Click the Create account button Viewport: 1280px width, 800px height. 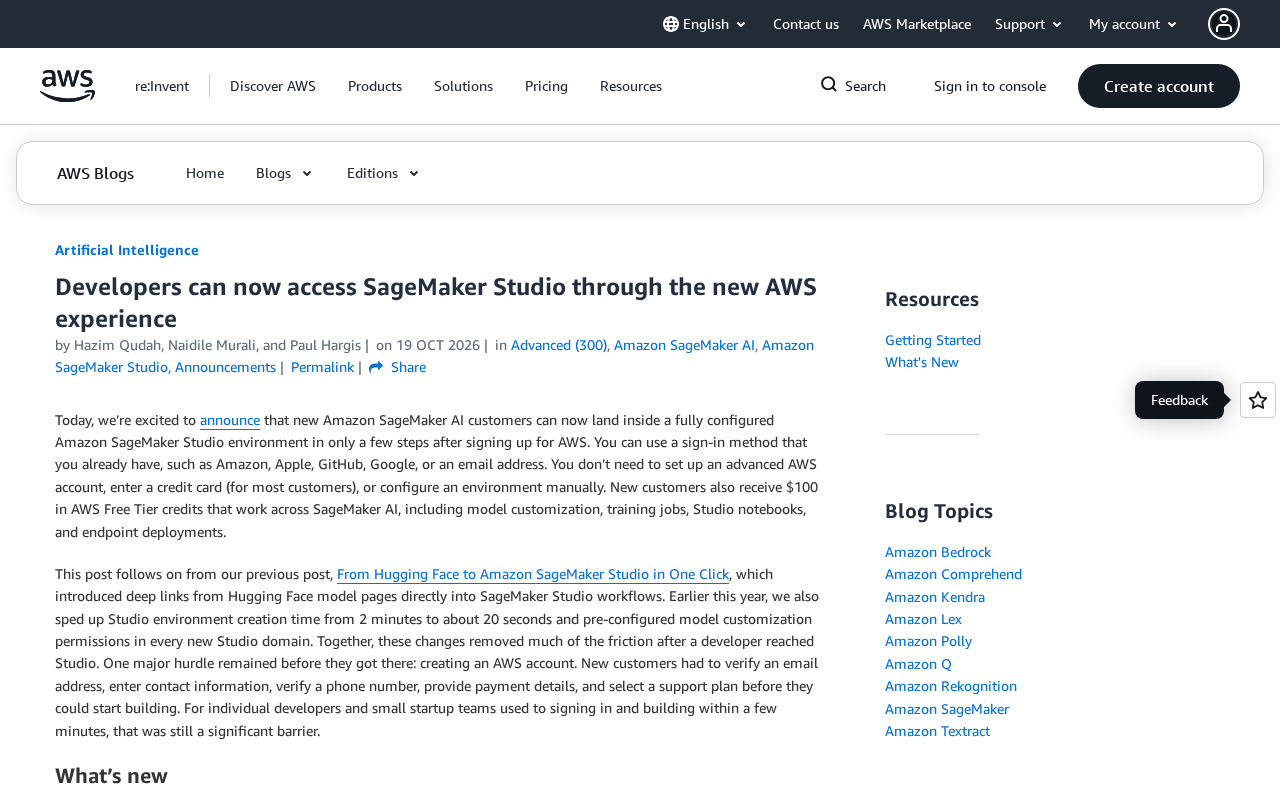coord(1159,86)
